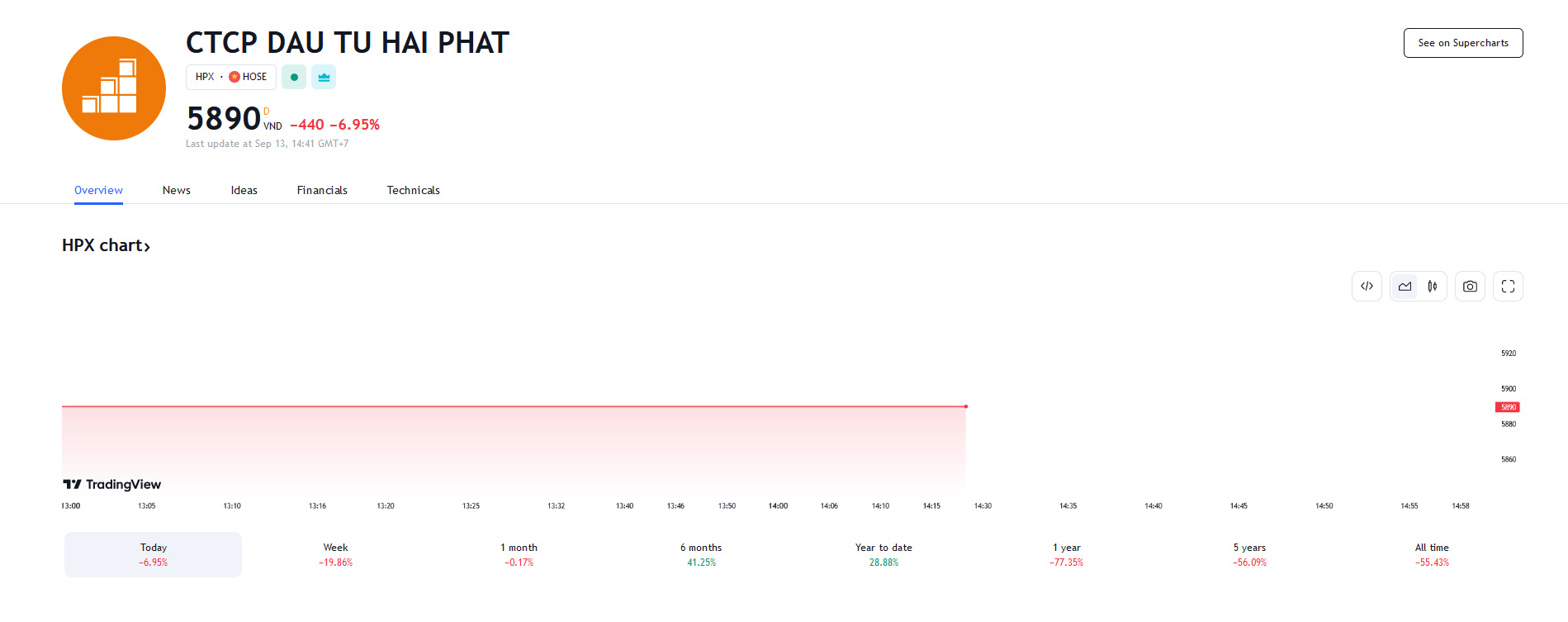The image size is (1568, 622).
Task: Open the embed code icon
Action: [x=1367, y=286]
